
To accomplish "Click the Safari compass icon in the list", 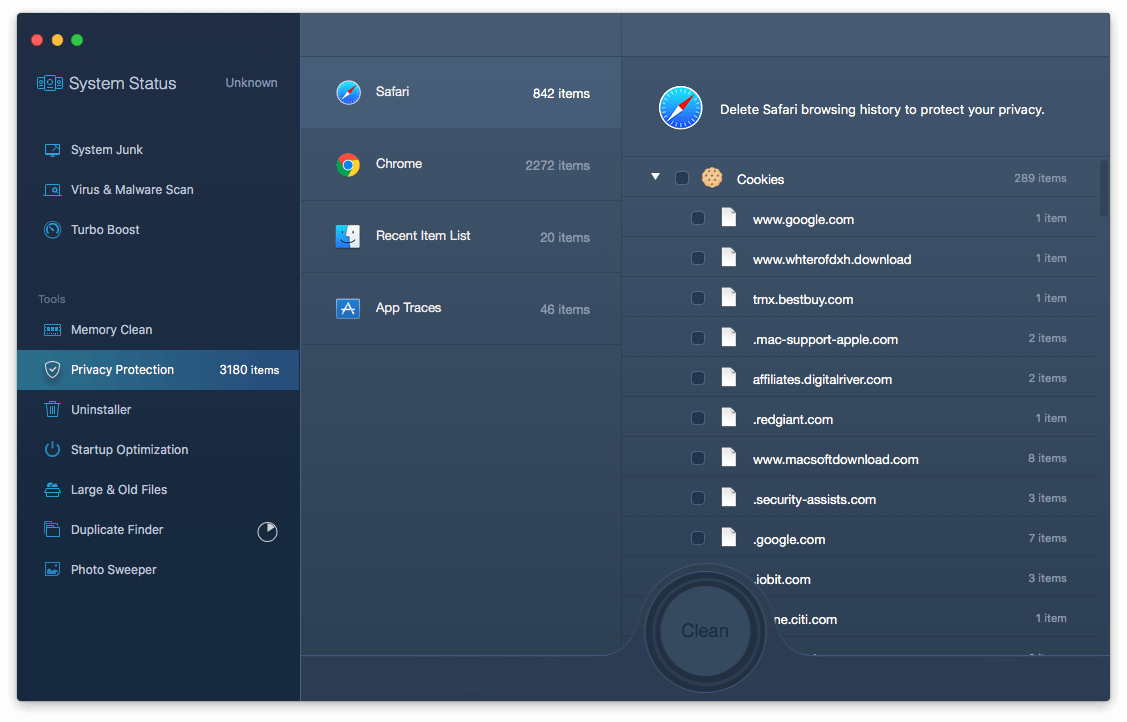I will pyautogui.click(x=349, y=93).
